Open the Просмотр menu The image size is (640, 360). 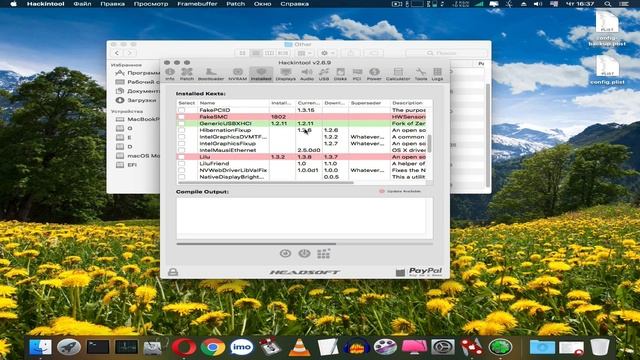(151, 4)
